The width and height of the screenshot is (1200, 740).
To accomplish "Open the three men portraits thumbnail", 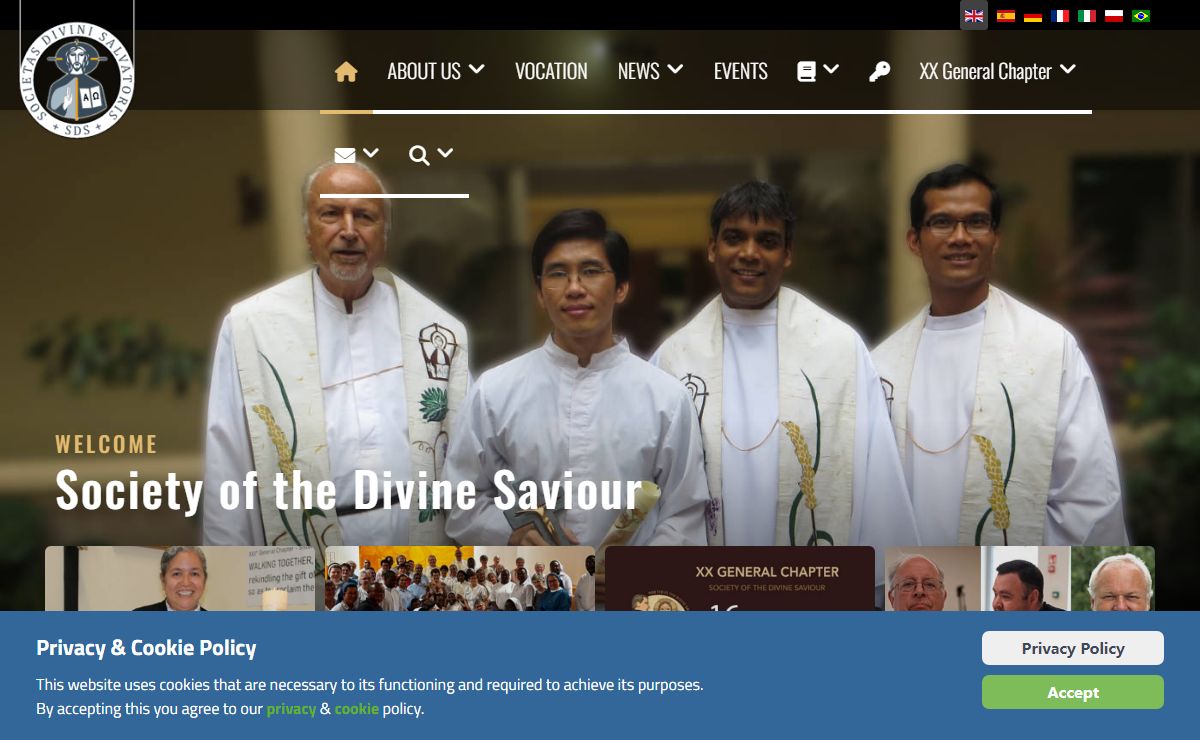I will [x=1020, y=579].
